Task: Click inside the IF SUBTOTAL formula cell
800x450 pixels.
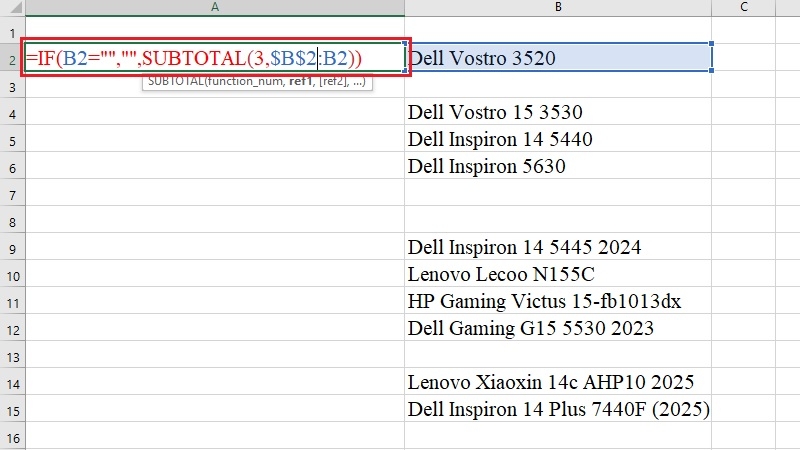Action: pos(215,57)
